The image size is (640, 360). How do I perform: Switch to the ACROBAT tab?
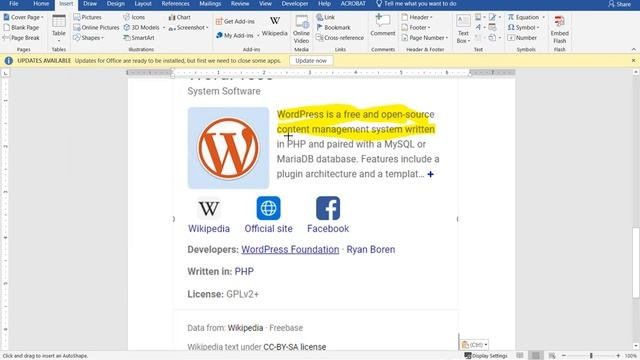coord(353,4)
